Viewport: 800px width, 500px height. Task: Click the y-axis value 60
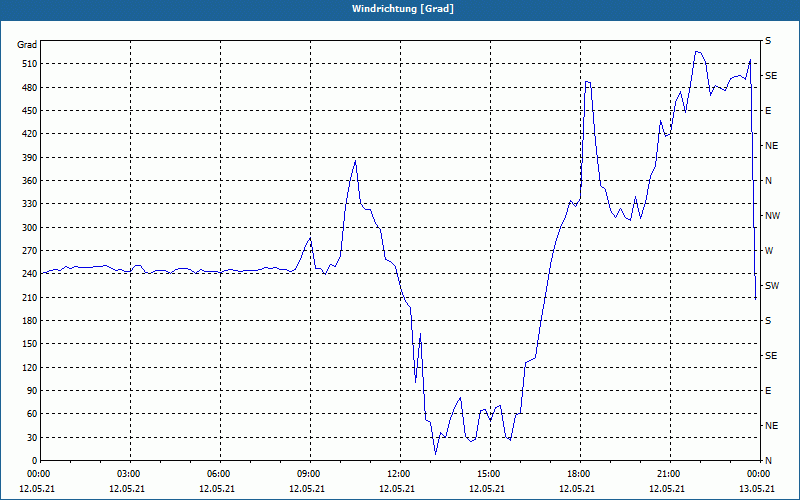pyautogui.click(x=31, y=414)
